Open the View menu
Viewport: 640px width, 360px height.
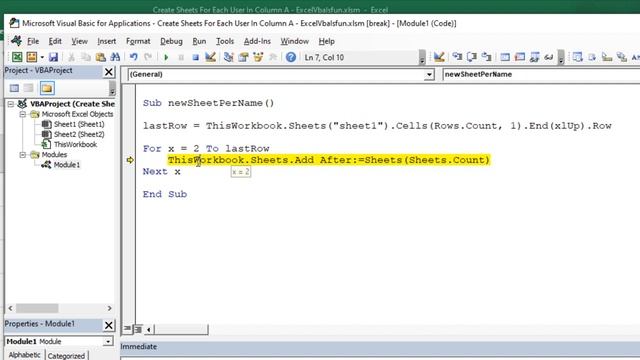(79, 41)
